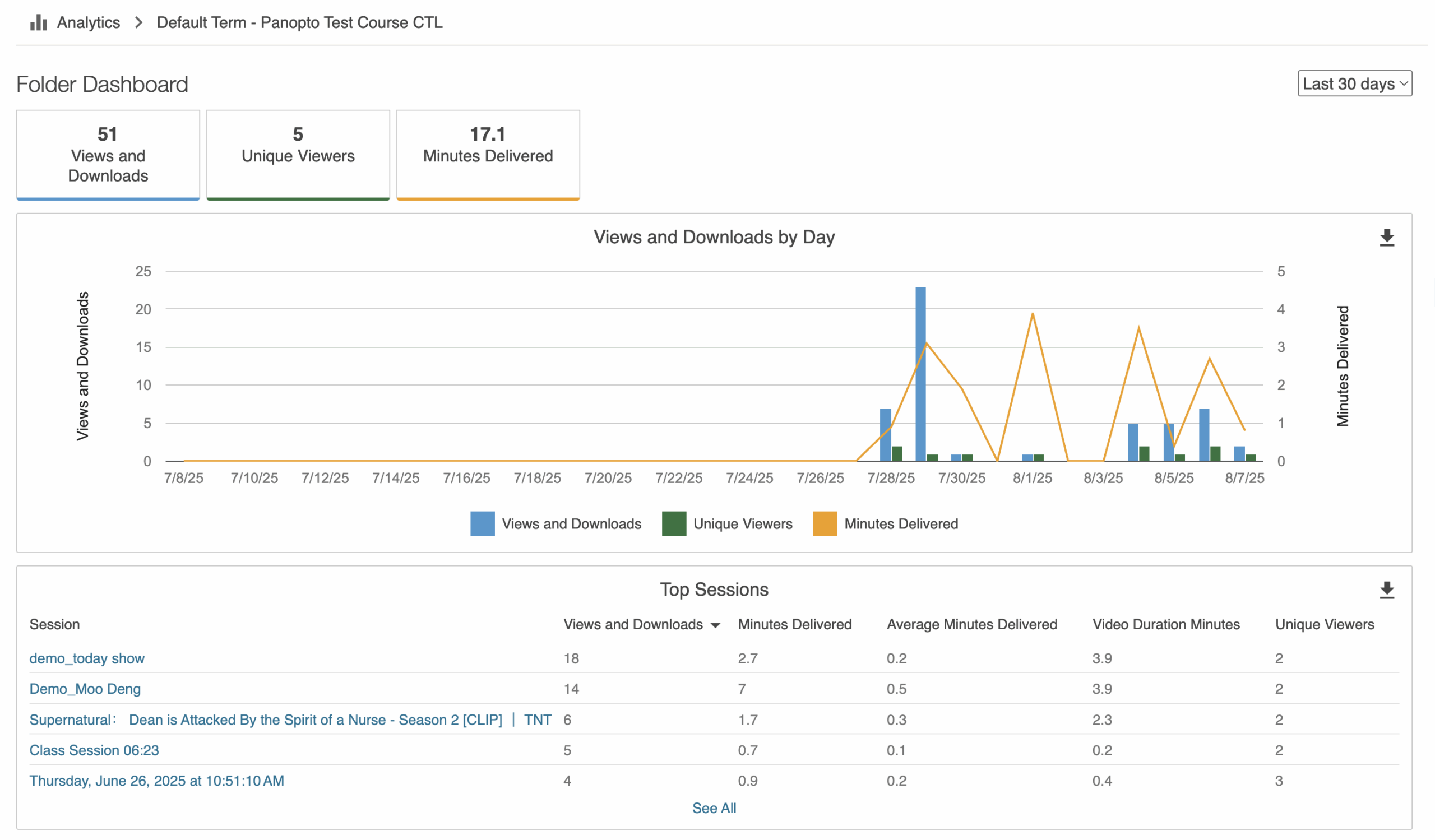Open the Class Session 06:23 link

point(94,750)
